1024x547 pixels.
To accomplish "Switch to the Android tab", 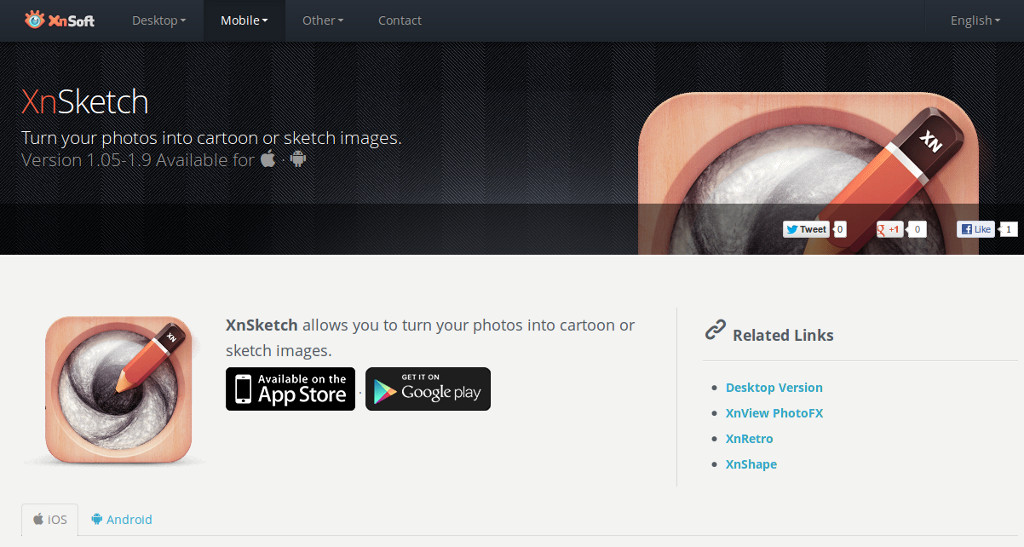I will pyautogui.click(x=121, y=520).
